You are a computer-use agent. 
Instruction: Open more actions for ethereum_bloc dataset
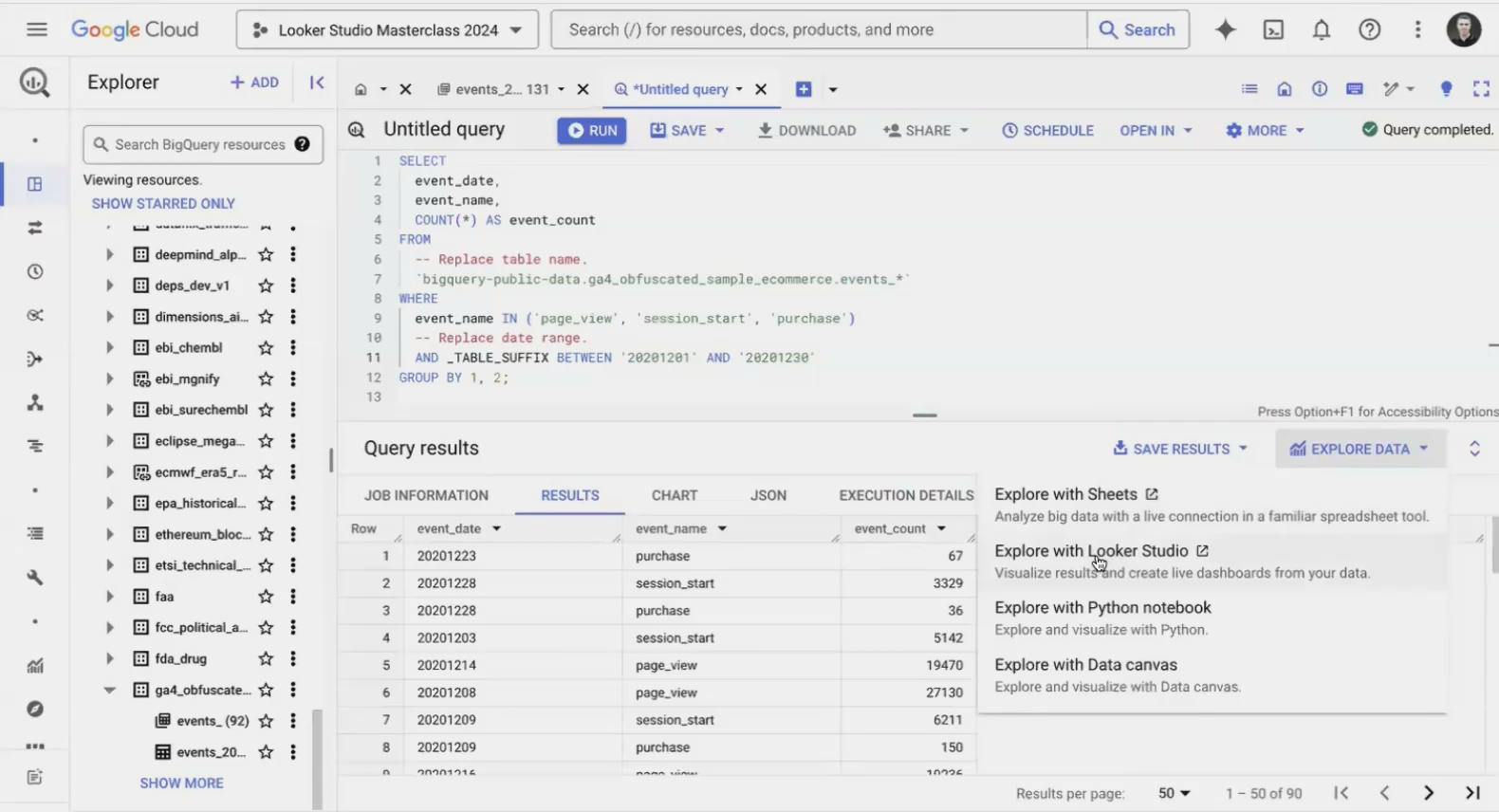click(293, 534)
